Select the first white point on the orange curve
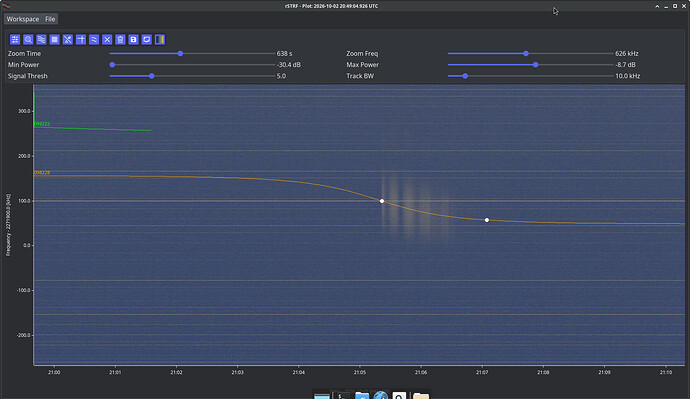This screenshot has height=399, width=690. (x=382, y=201)
